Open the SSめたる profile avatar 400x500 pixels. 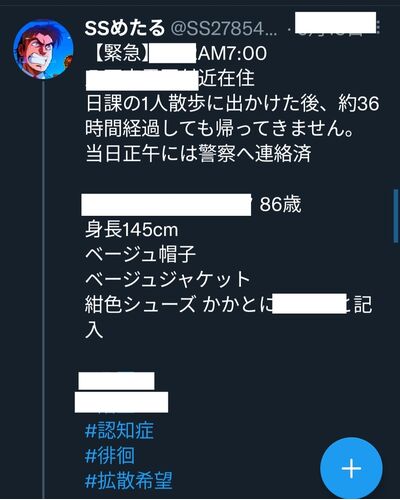[x=43, y=49]
